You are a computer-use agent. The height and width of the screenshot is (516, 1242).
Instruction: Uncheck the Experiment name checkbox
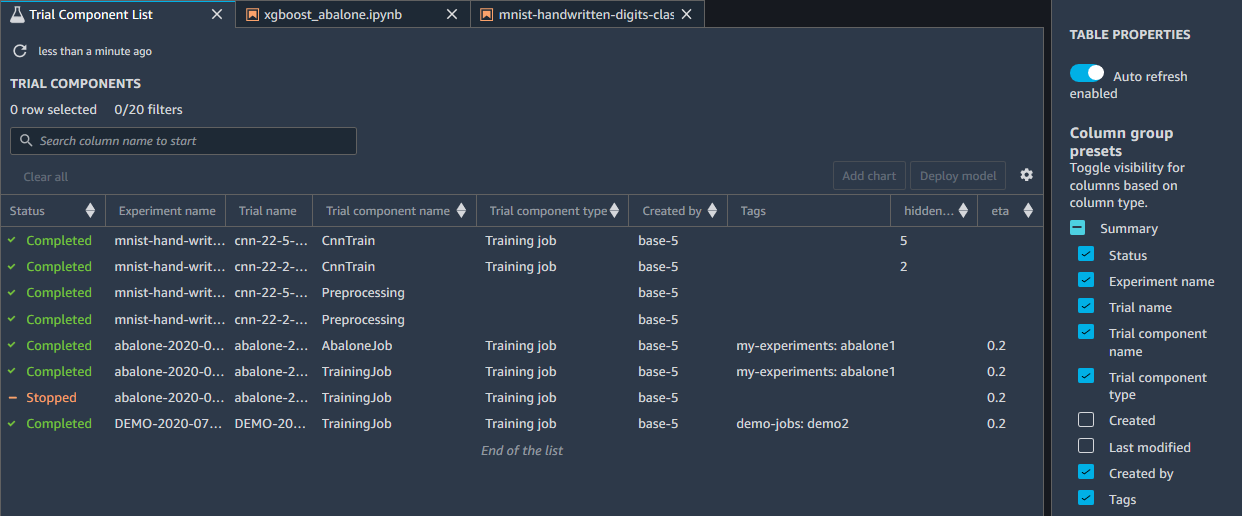click(x=1086, y=281)
